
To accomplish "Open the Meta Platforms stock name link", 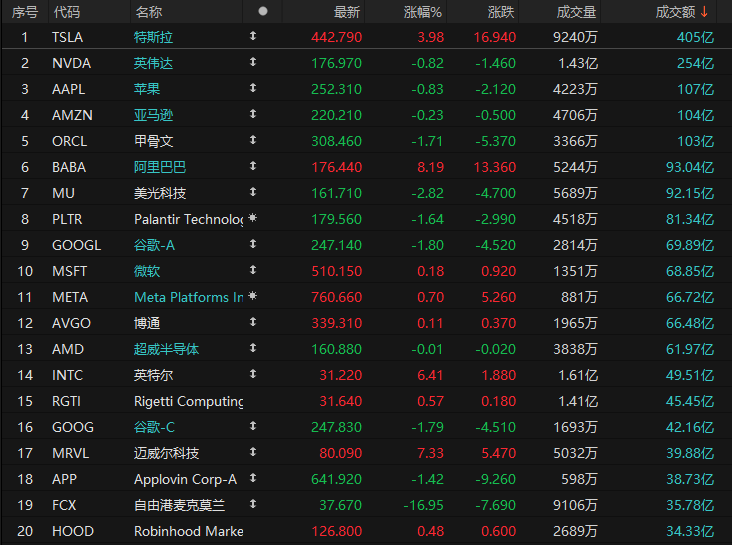I will (x=189, y=297).
